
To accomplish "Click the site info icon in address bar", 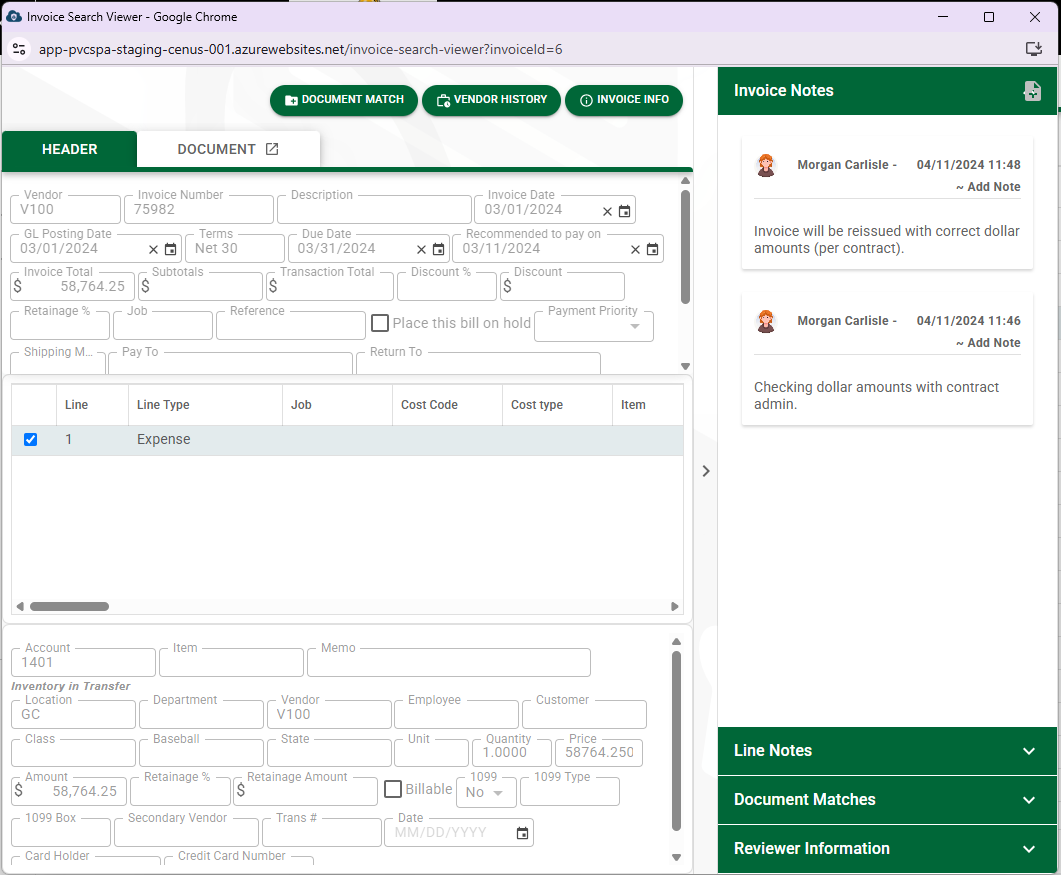I will tap(19, 49).
